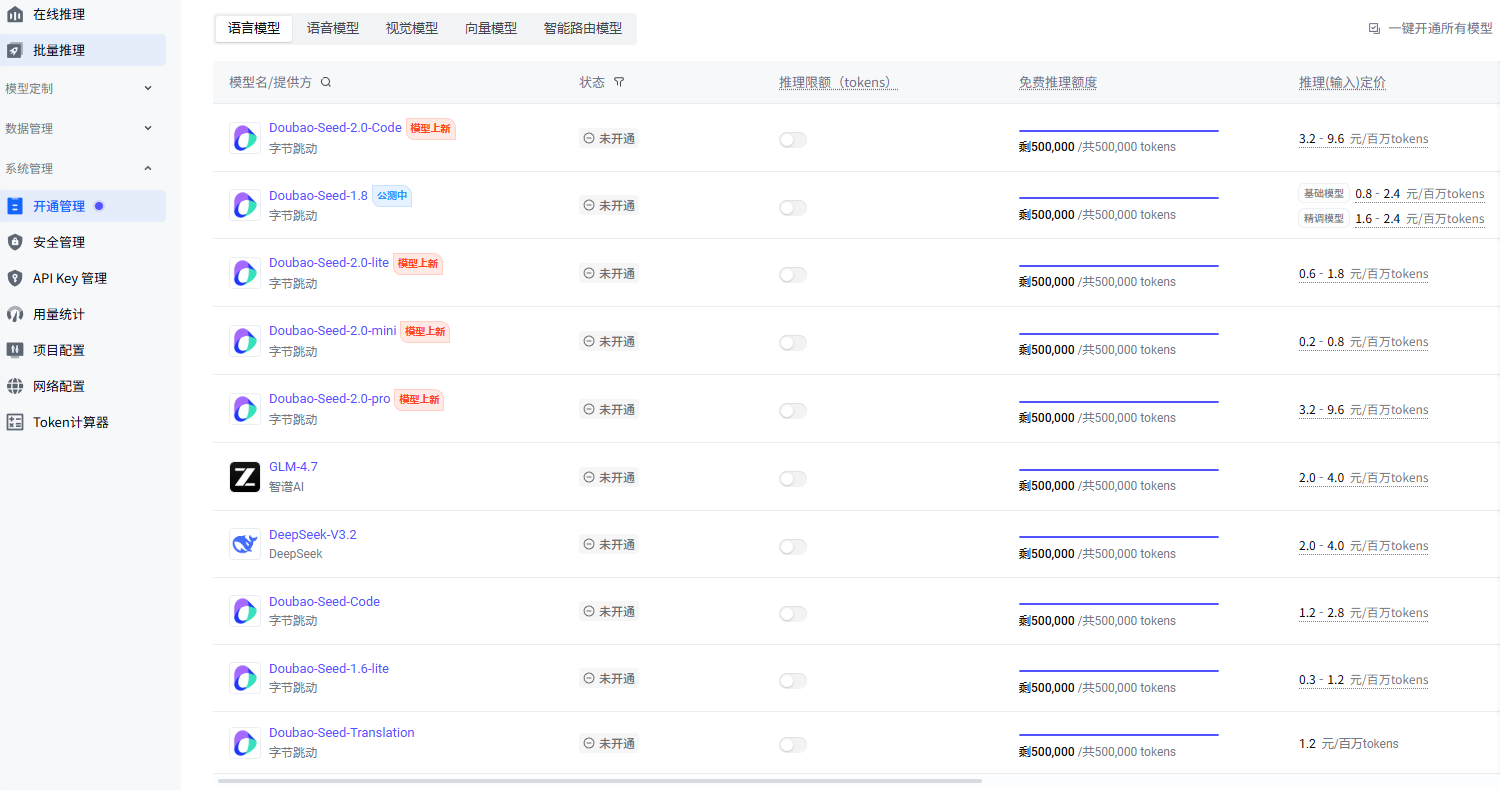Click the Doubao-Seed-1.6-lite model logo
The height and width of the screenshot is (790, 1500).
[245, 678]
